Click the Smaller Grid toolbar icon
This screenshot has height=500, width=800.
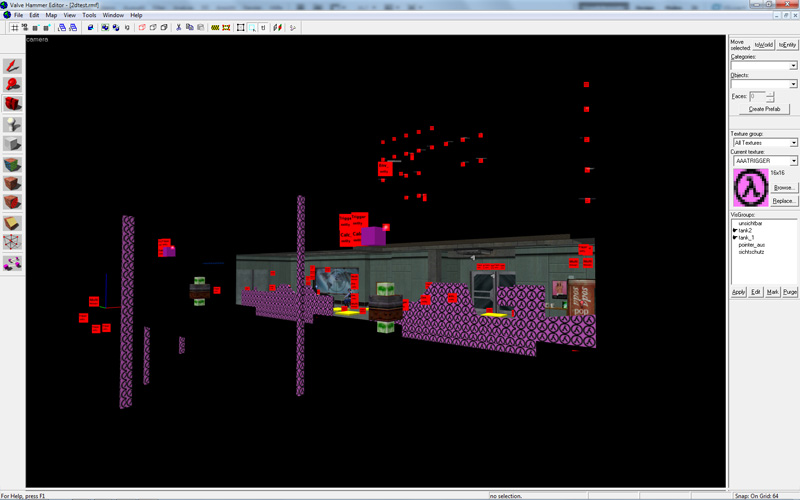tap(35, 28)
